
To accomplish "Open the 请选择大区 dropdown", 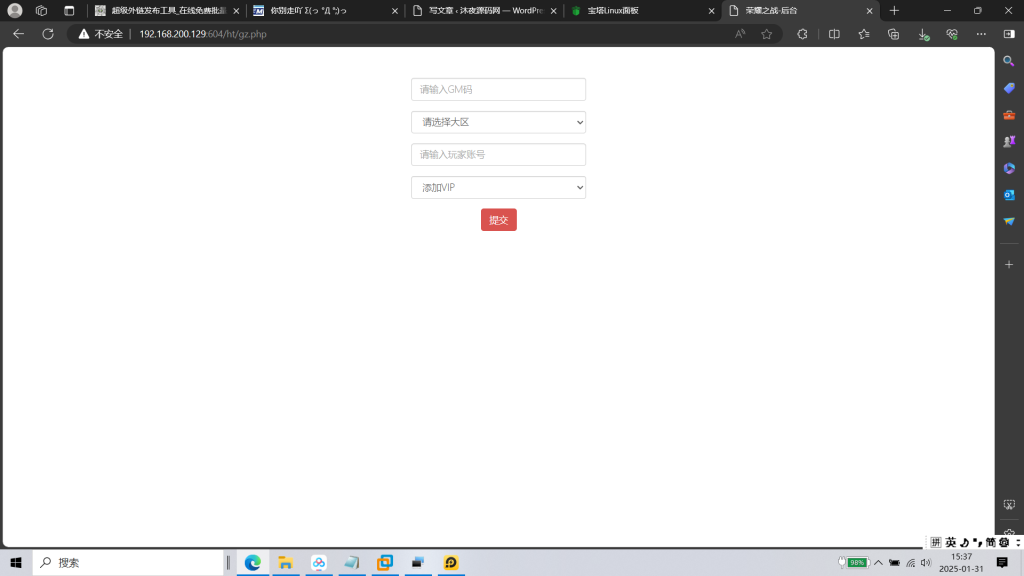I will [498, 121].
